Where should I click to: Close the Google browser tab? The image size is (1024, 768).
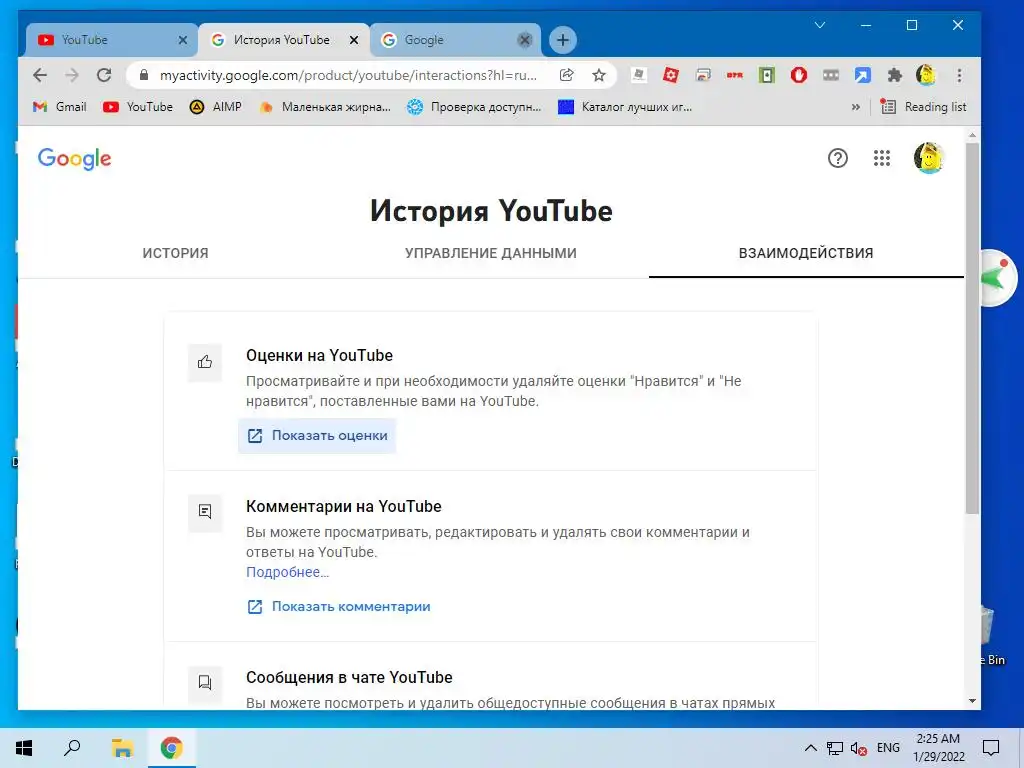524,40
